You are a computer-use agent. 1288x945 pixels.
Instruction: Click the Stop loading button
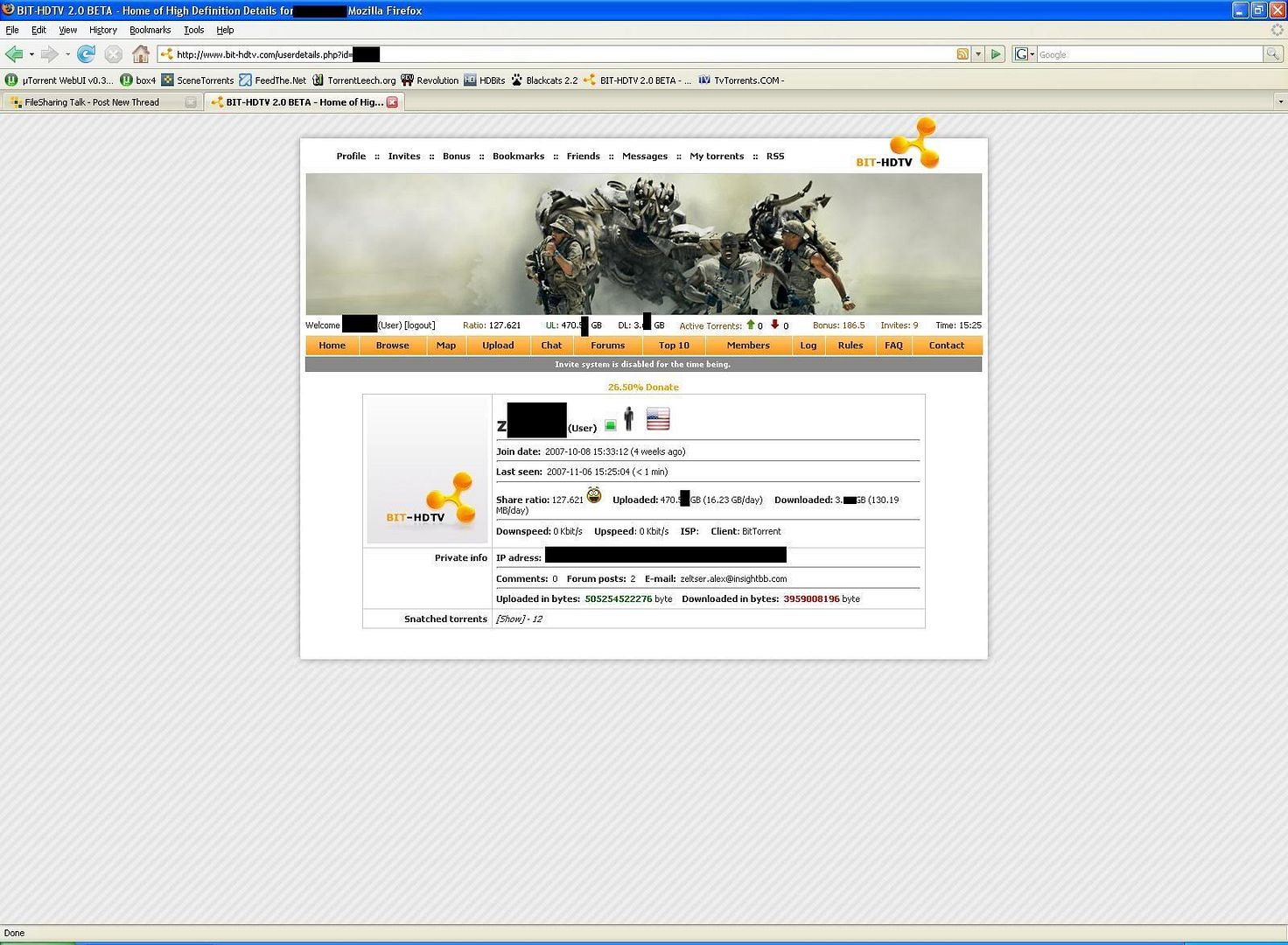113,54
